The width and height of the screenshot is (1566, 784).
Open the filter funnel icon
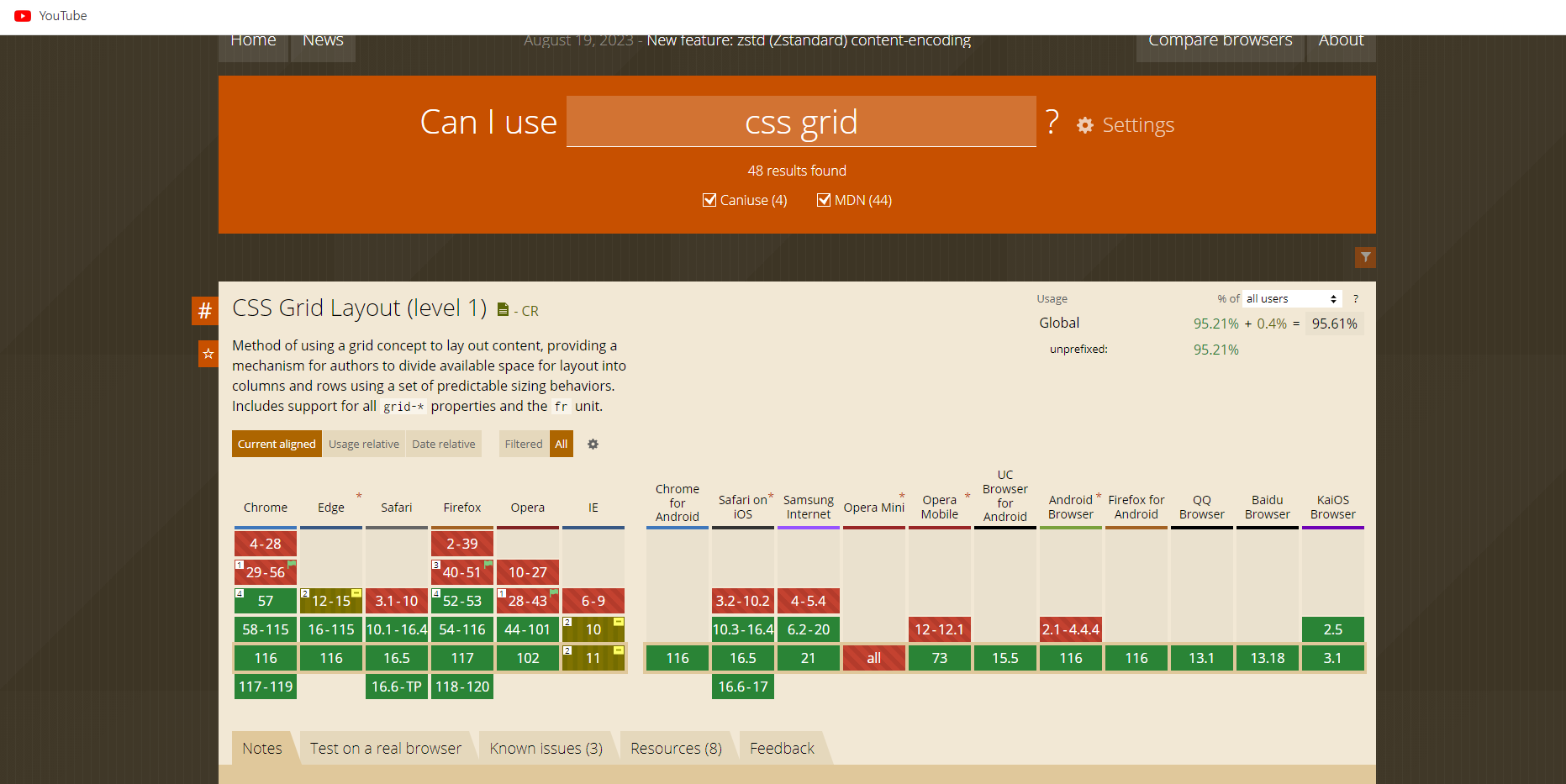[1365, 257]
